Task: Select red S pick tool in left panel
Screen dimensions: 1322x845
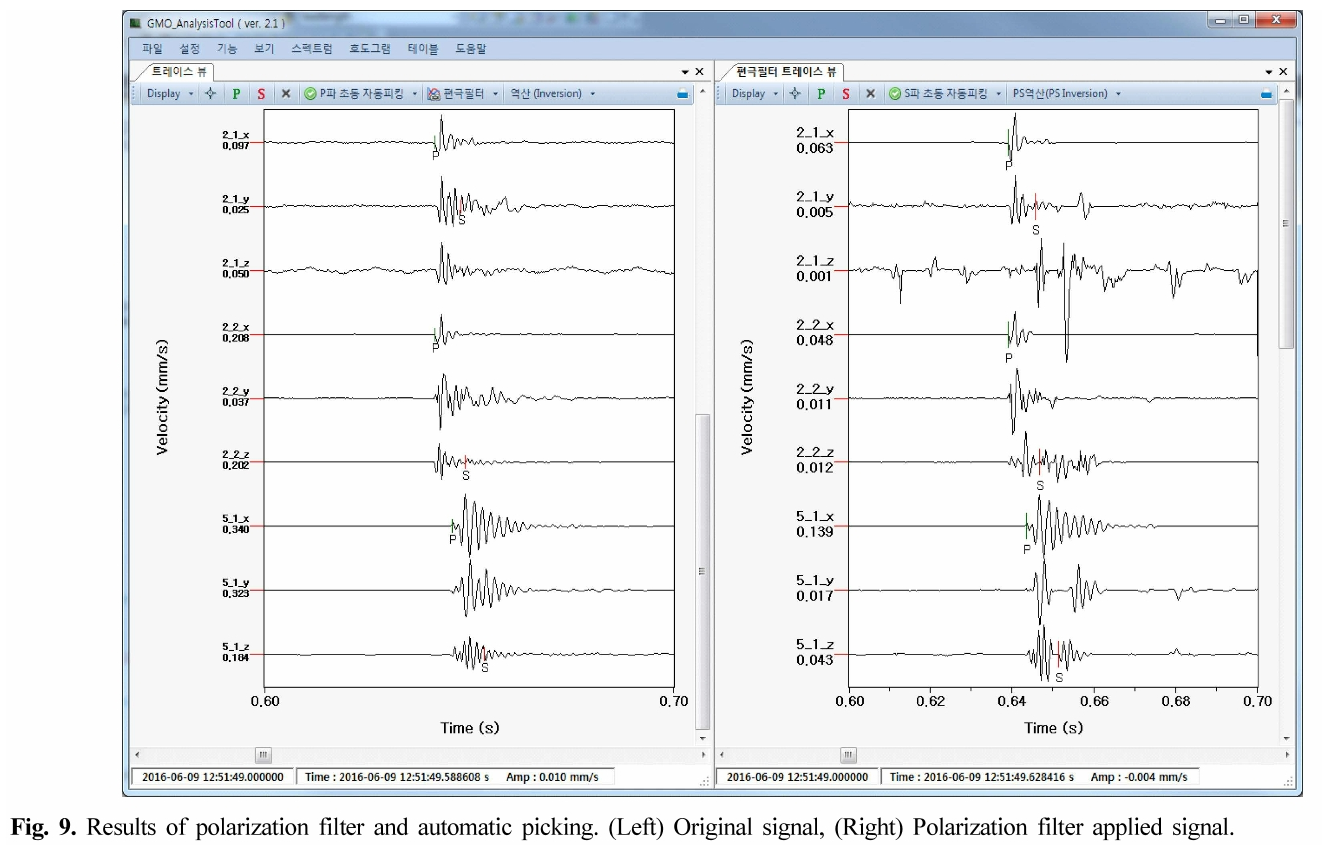Action: click(261, 93)
